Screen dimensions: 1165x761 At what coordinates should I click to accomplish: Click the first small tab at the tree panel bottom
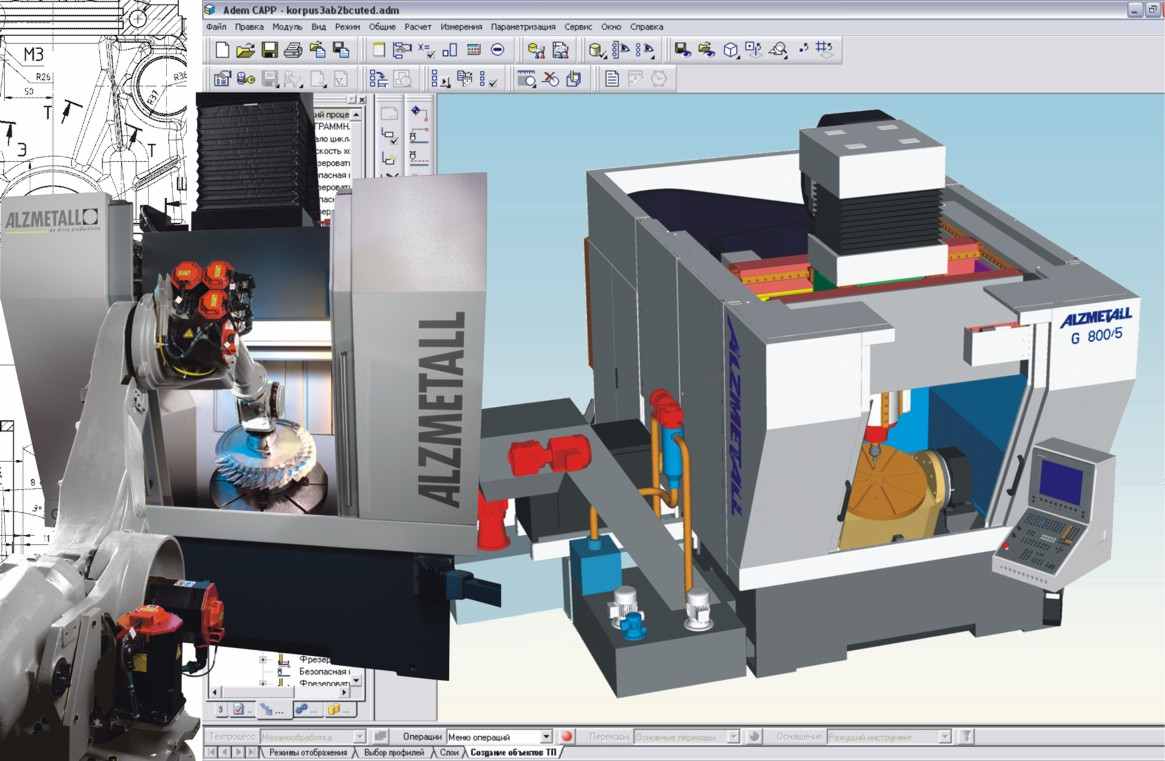click(220, 710)
